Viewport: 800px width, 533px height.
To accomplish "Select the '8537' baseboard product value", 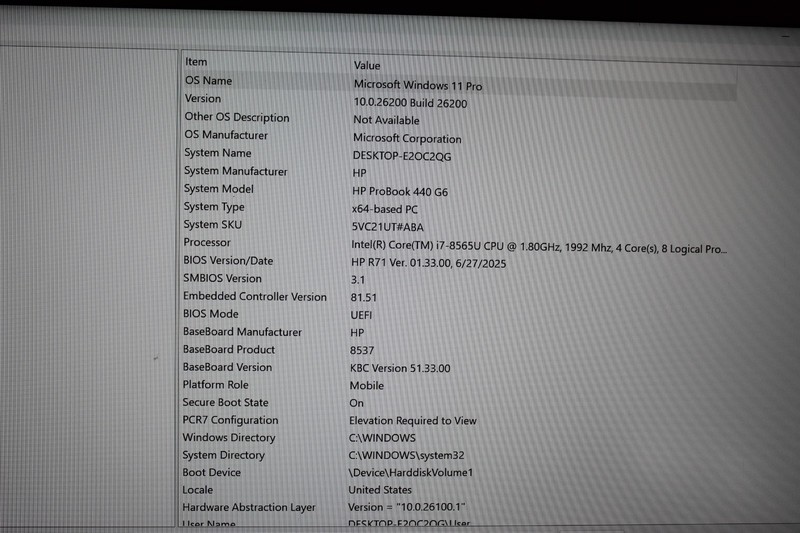I will [x=362, y=350].
